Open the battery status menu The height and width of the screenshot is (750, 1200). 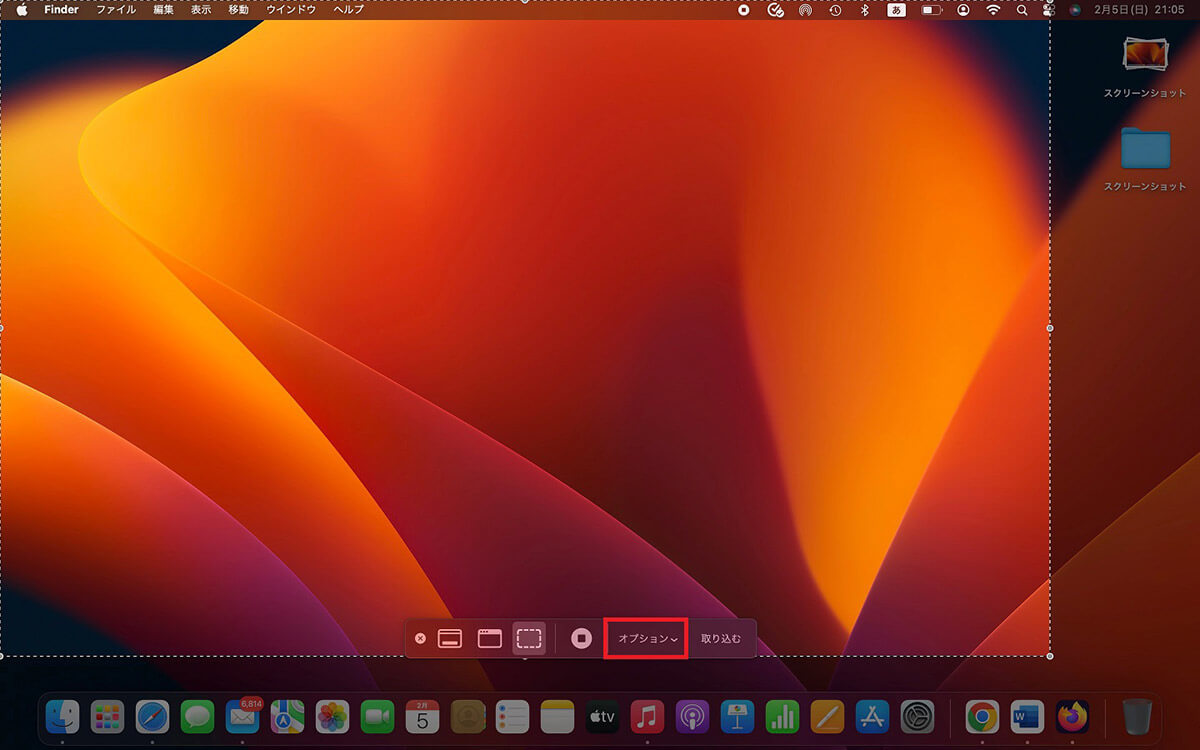click(932, 10)
